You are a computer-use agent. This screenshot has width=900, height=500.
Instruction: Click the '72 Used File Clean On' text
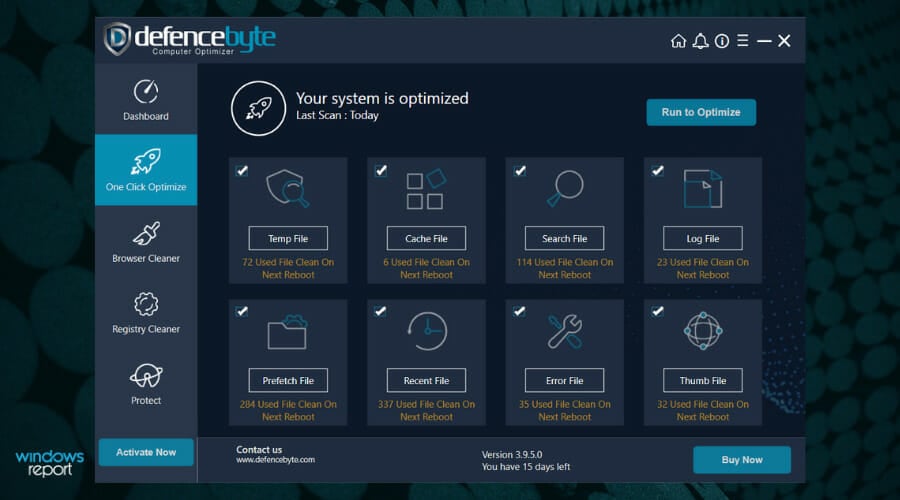point(288,262)
